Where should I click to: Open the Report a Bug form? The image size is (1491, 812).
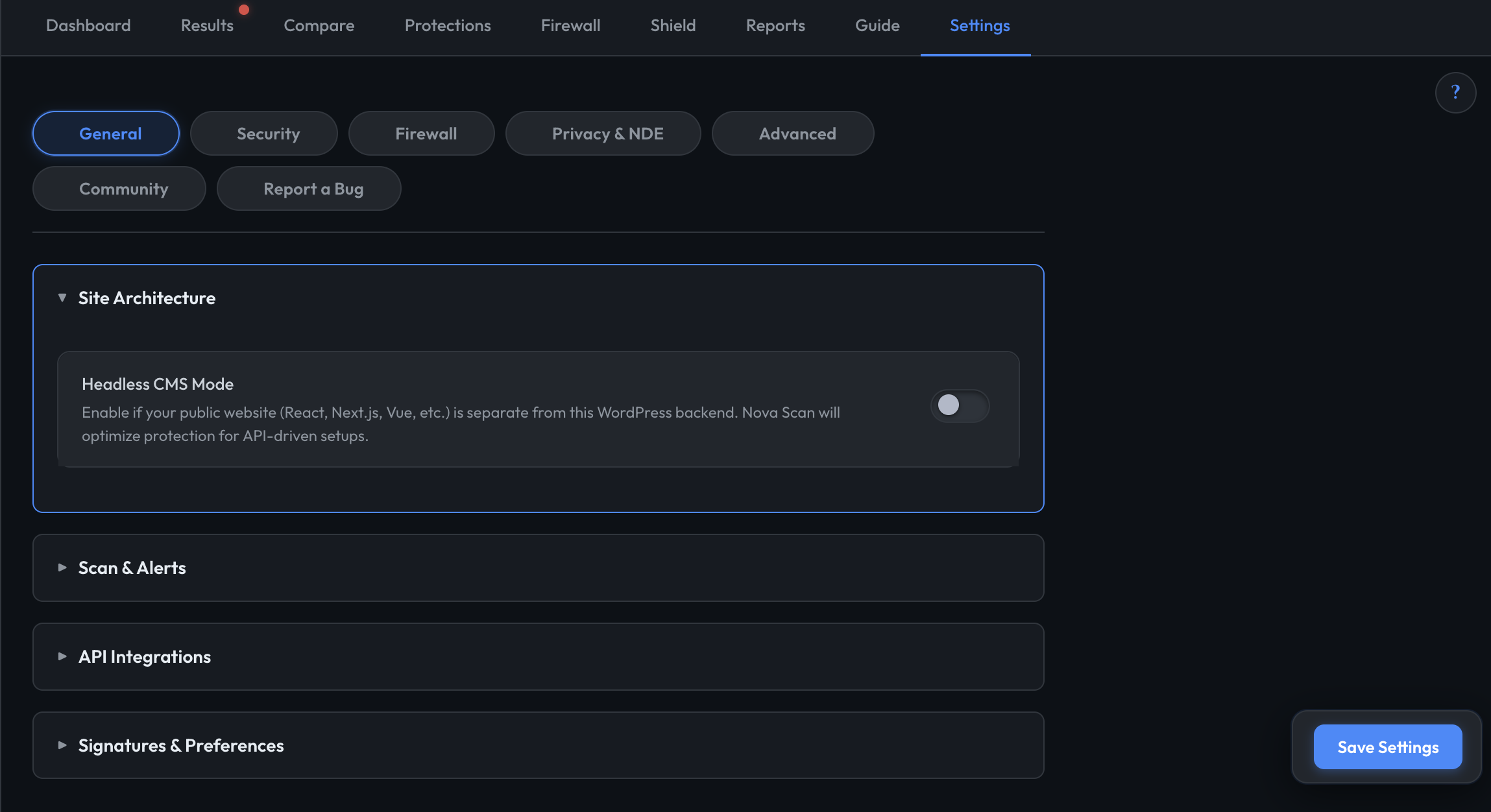point(313,188)
